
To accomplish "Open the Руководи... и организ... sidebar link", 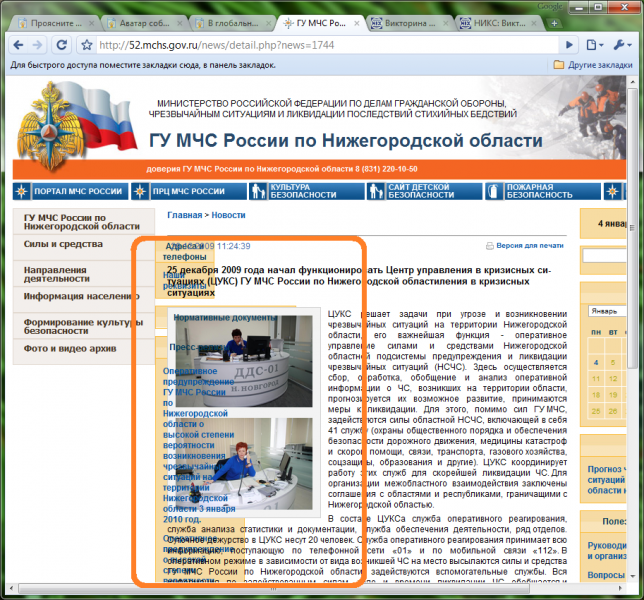I will [x=607, y=551].
